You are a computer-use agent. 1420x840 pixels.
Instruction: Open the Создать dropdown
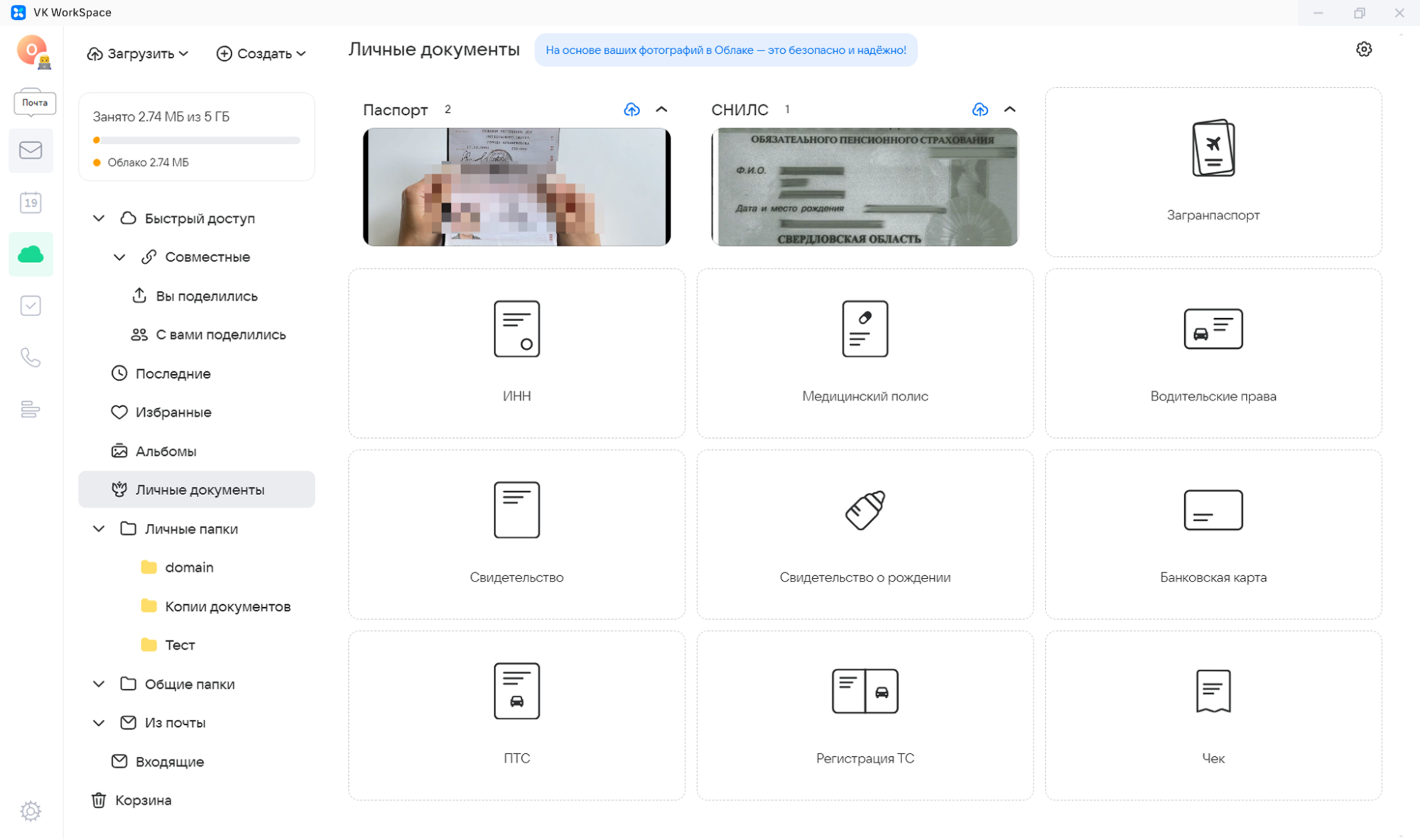[261, 54]
